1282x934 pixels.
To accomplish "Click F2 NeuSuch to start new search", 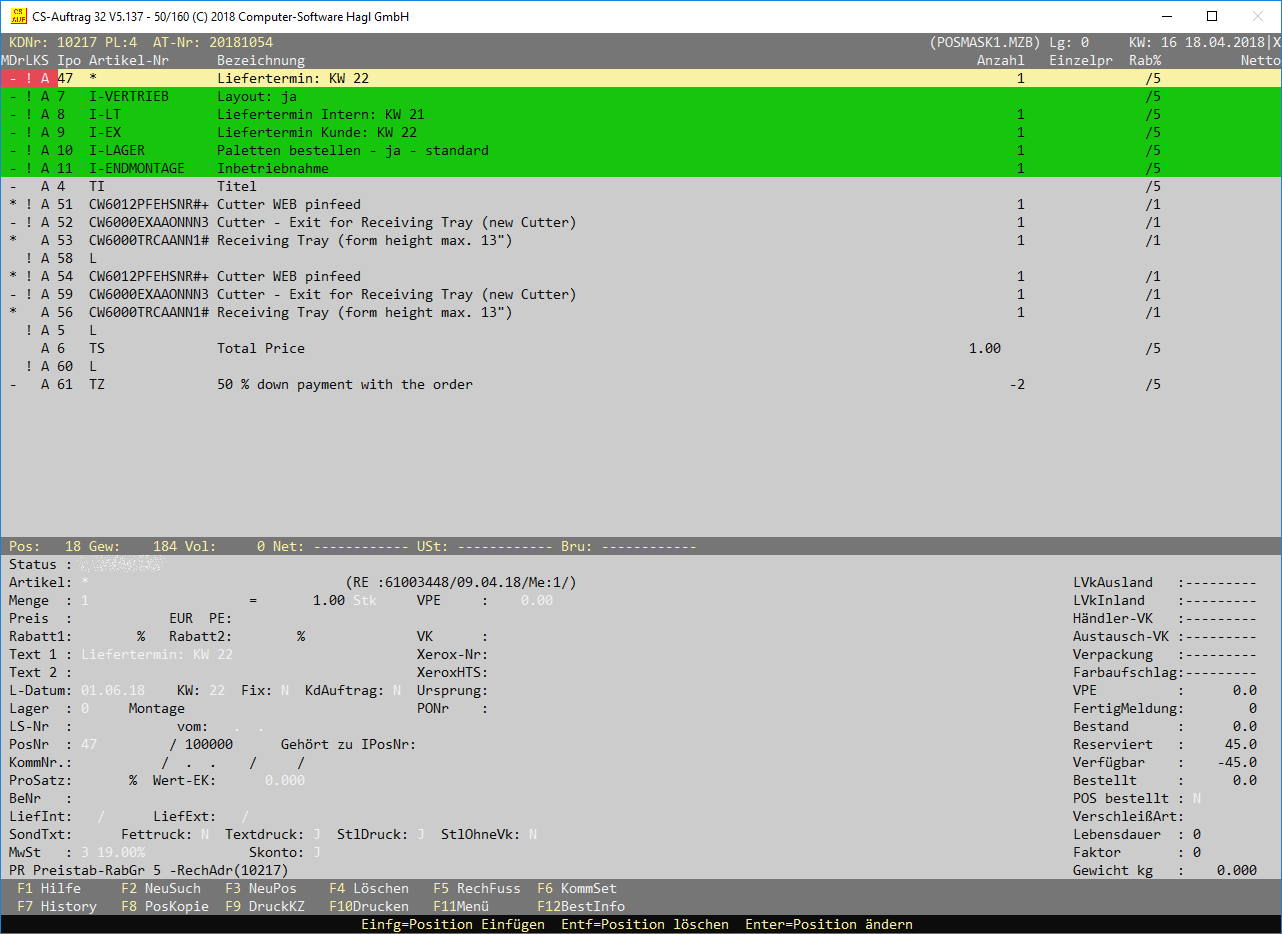I will coord(160,888).
